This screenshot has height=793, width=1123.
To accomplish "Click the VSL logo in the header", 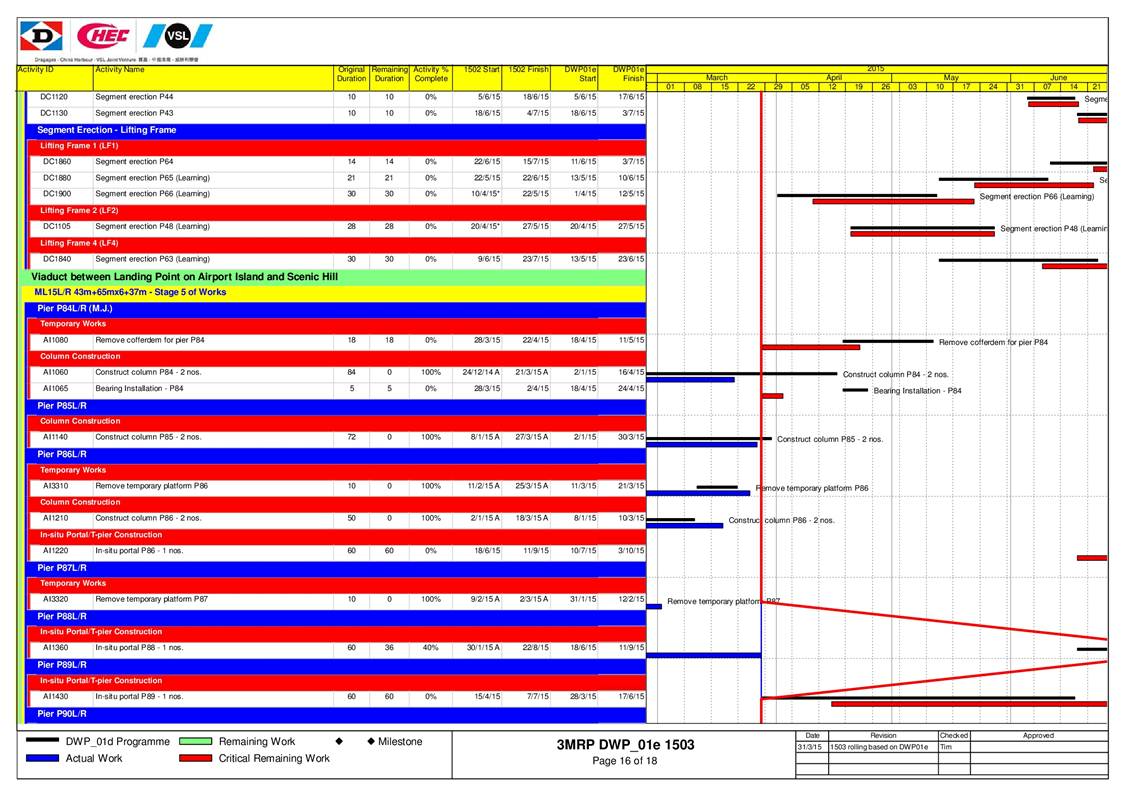I will click(x=178, y=36).
